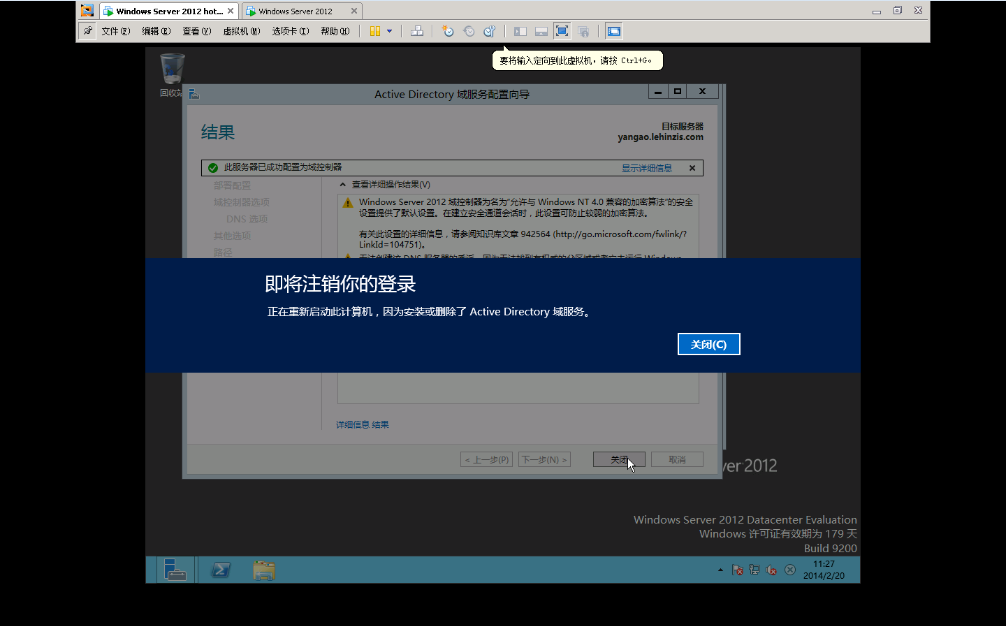Click the yellow pause/suspend VM icon
Image resolution: width=1006 pixels, height=626 pixels.
click(x=375, y=31)
